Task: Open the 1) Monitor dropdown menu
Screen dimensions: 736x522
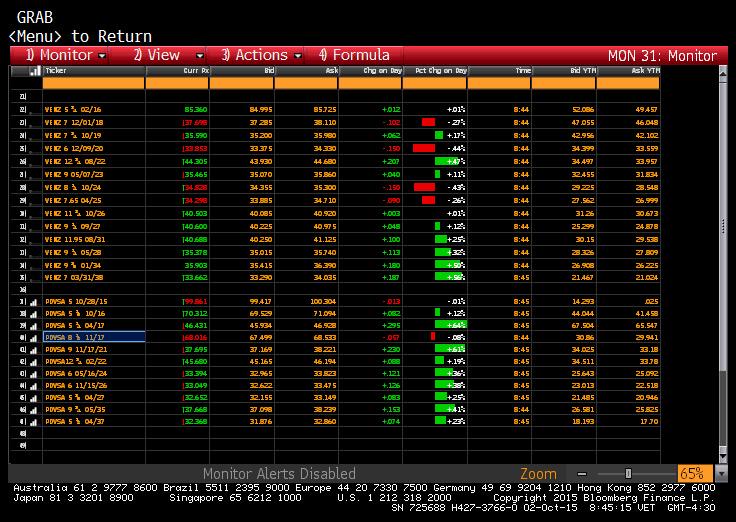Action: click(66, 55)
